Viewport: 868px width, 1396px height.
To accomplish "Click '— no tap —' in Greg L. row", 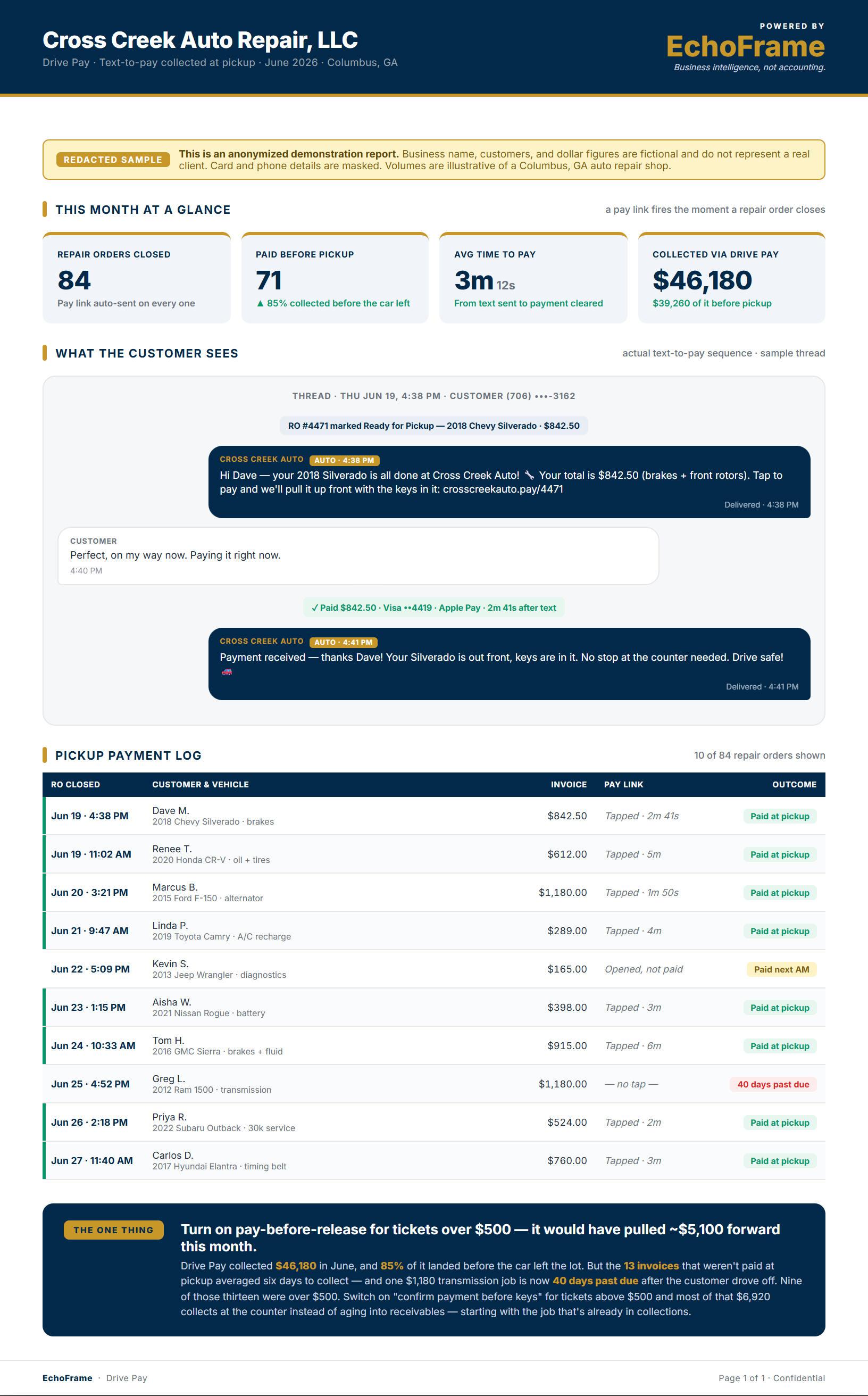I will point(631,1084).
